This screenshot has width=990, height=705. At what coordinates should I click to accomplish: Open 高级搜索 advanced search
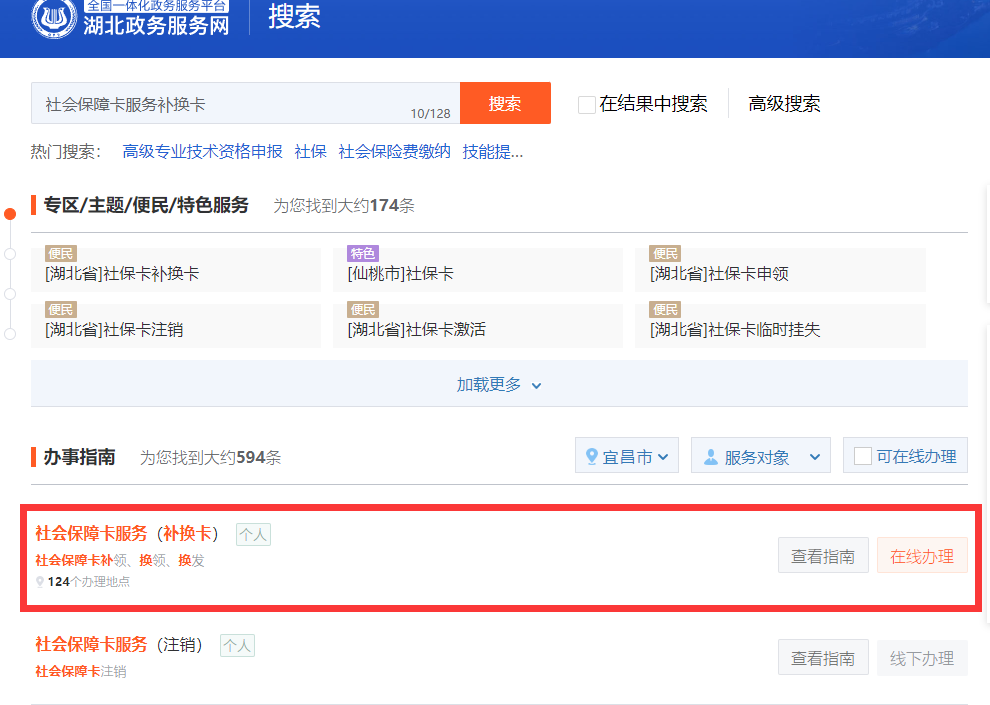point(784,104)
